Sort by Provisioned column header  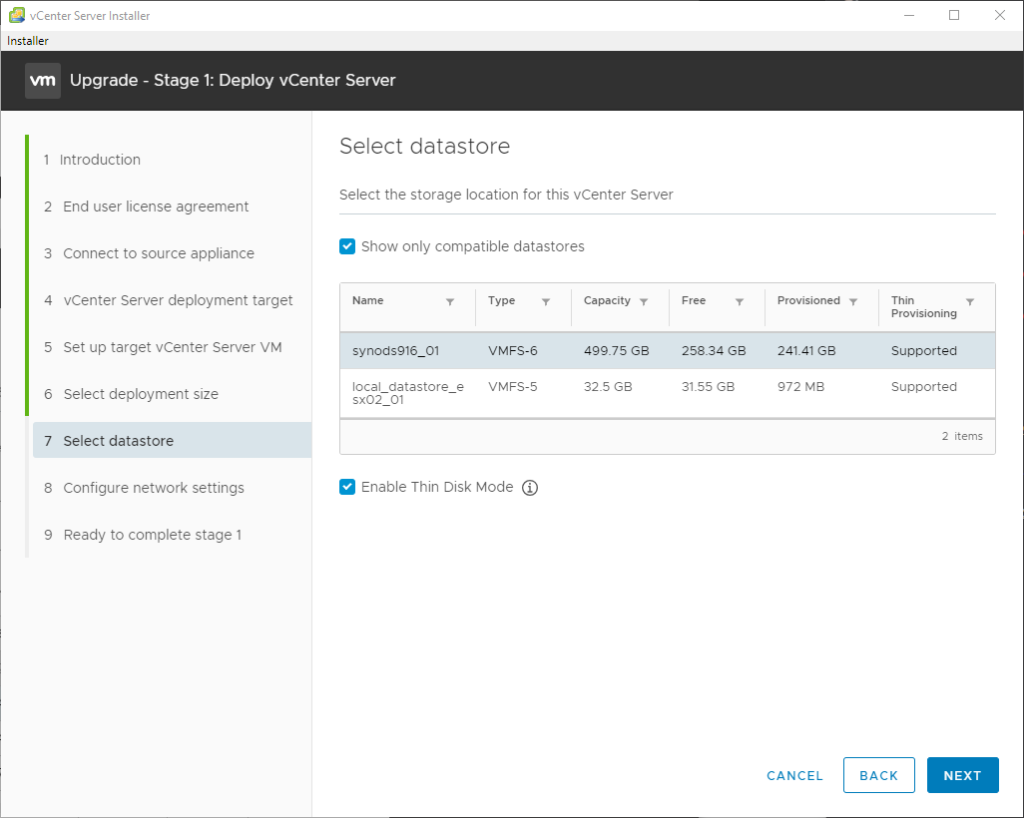[808, 300]
